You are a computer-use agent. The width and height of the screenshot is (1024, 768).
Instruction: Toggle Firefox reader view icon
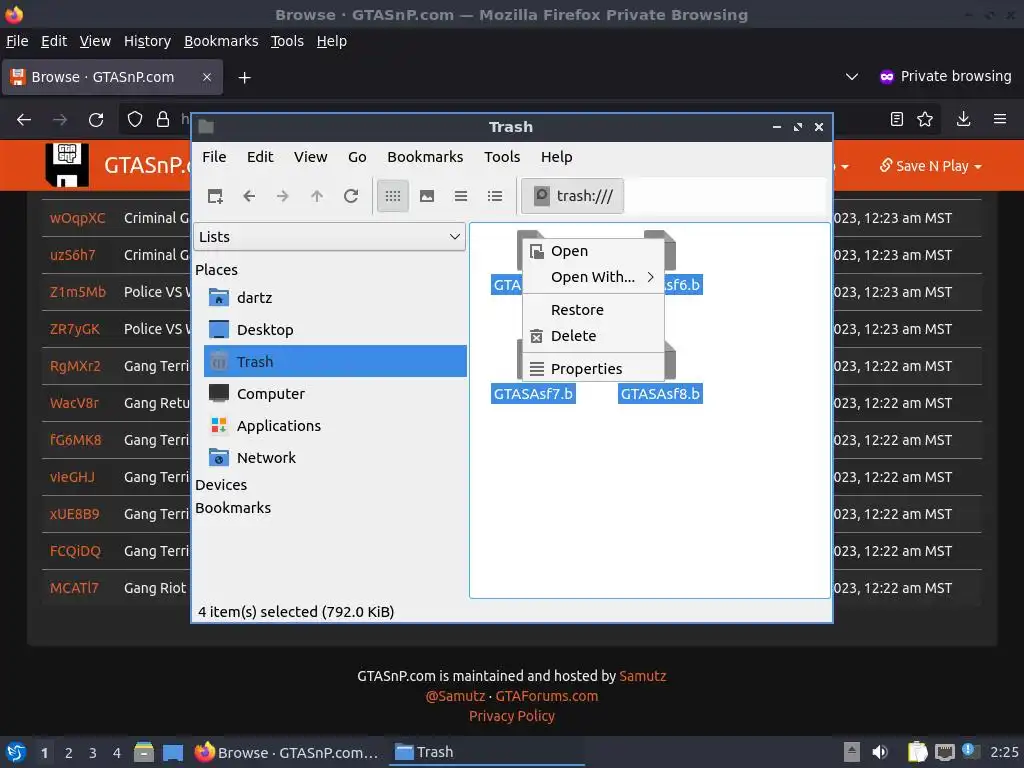pos(897,119)
